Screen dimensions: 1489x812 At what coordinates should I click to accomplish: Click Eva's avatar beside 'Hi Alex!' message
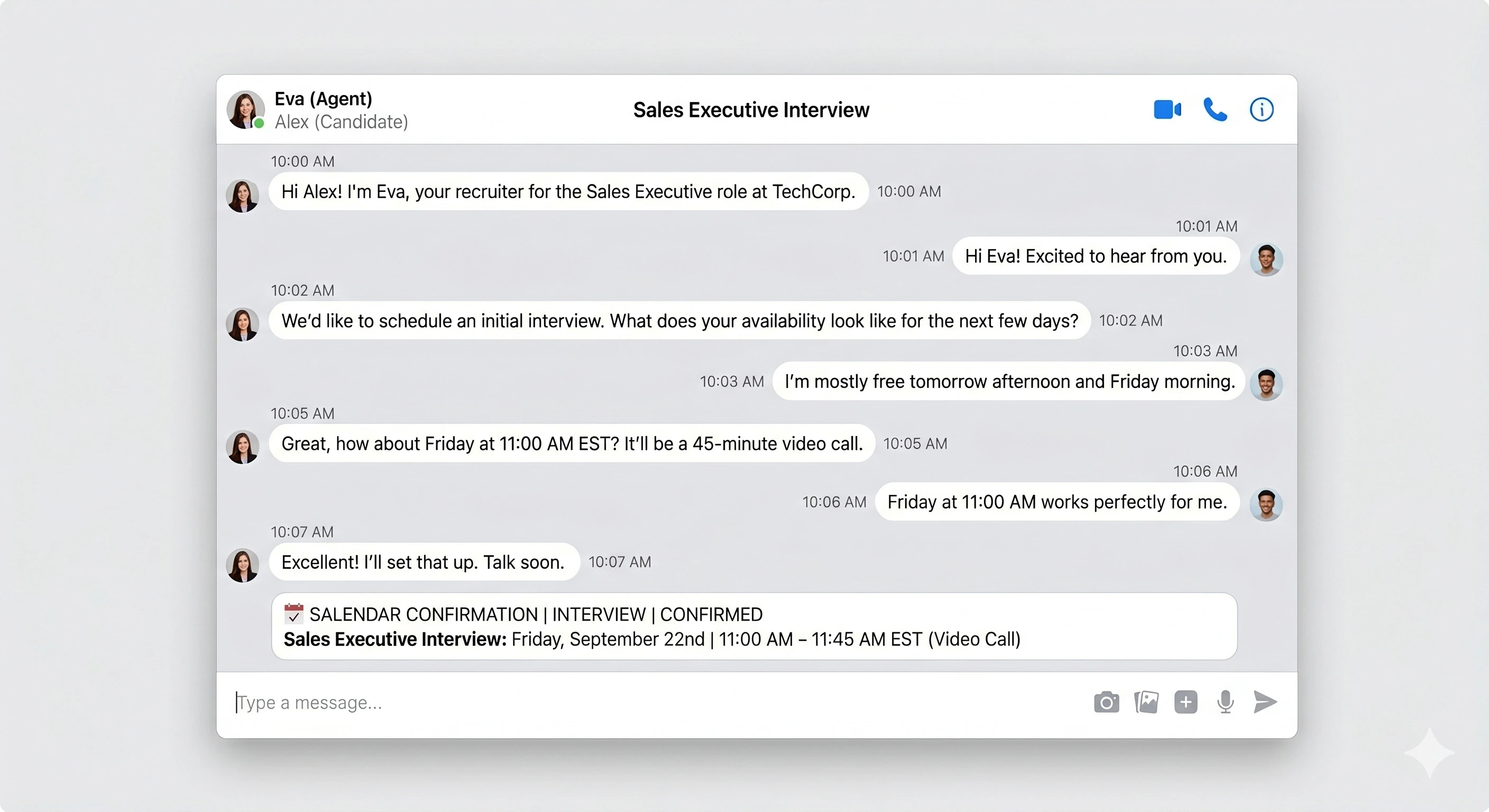[x=242, y=196]
